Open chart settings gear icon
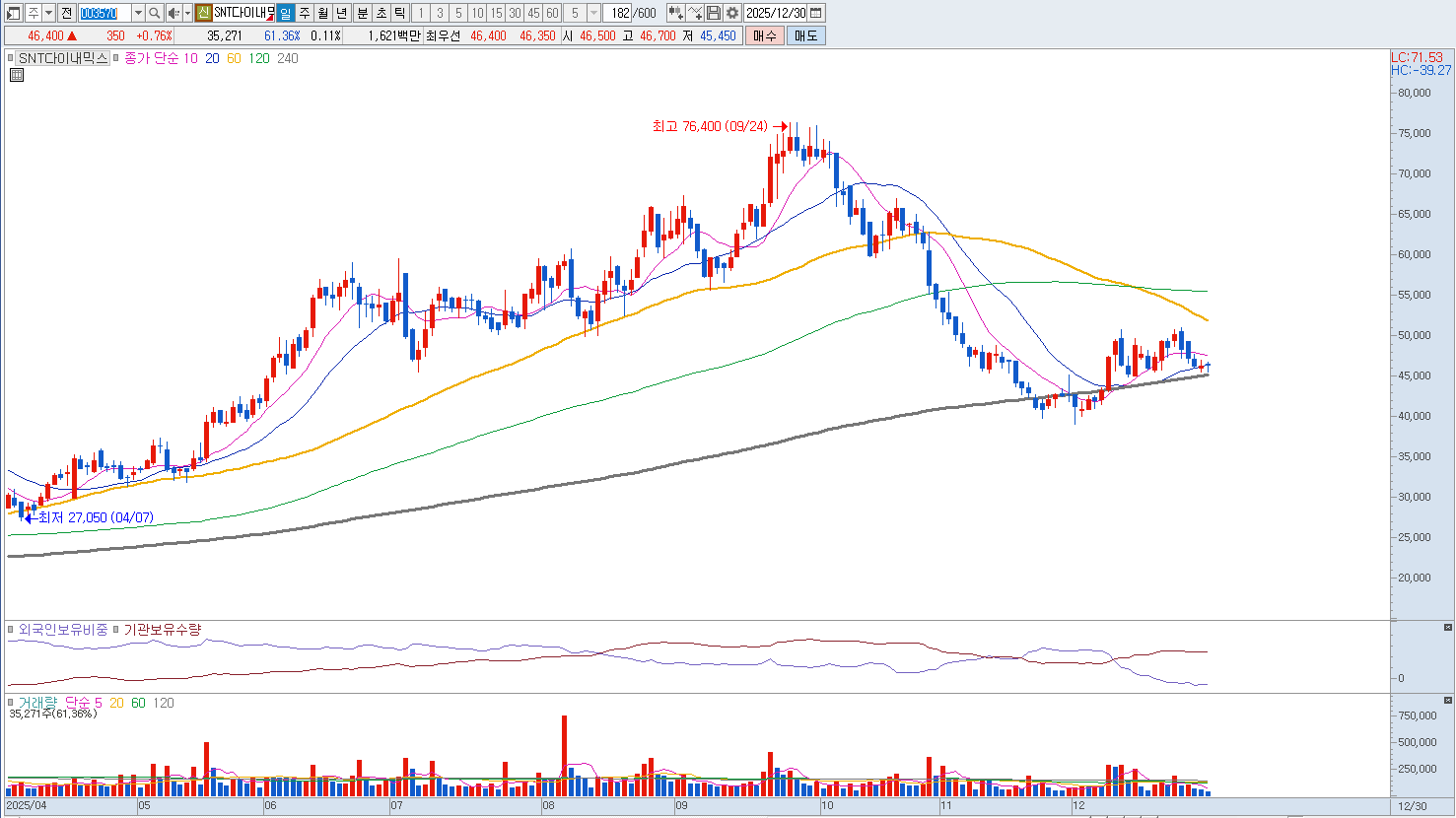This screenshot has width=1456, height=818. [732, 13]
